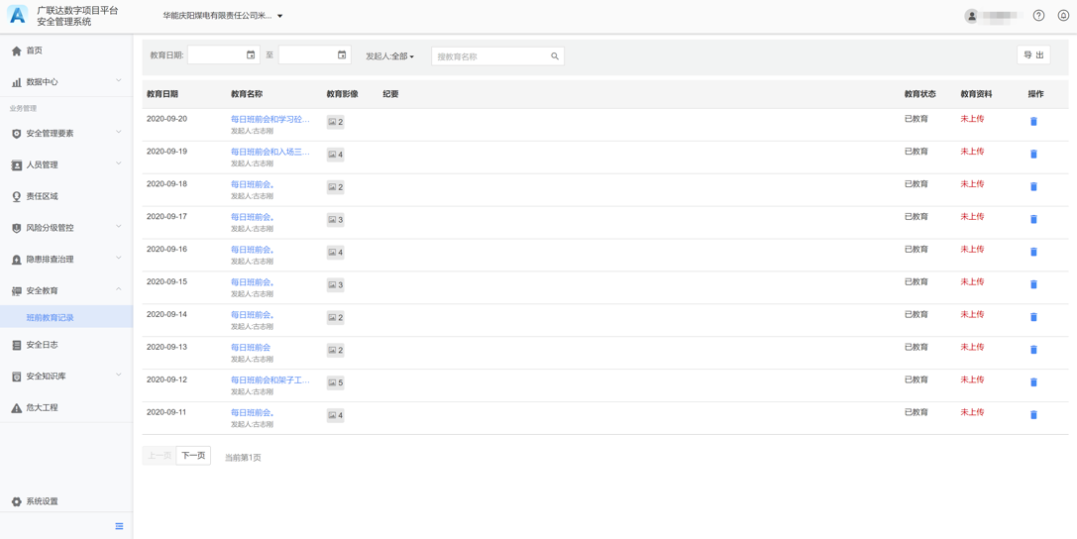
Task: Open the 每日班前会和架子工… record link
Action: point(270,380)
